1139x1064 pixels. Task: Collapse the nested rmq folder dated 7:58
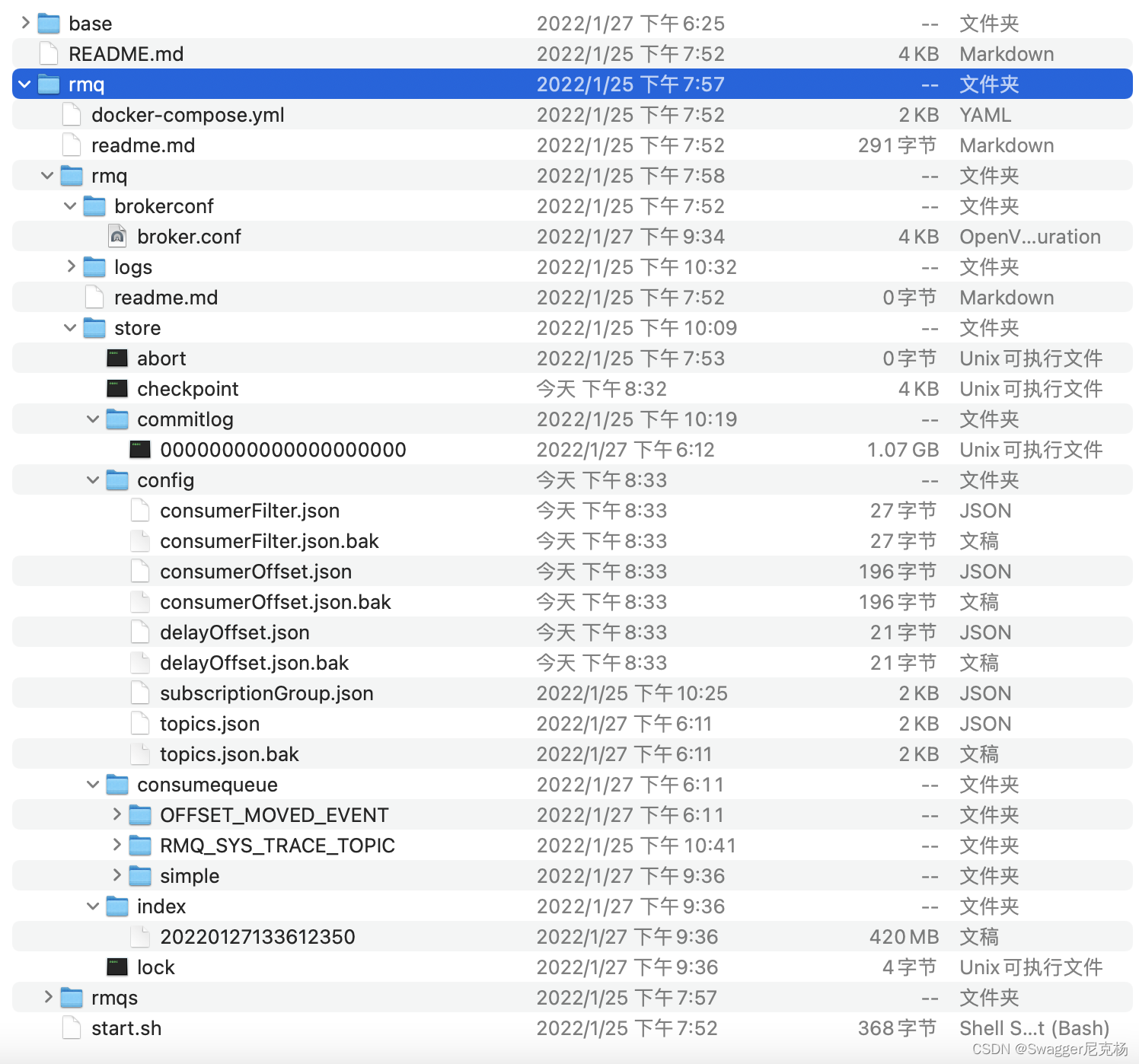click(47, 175)
